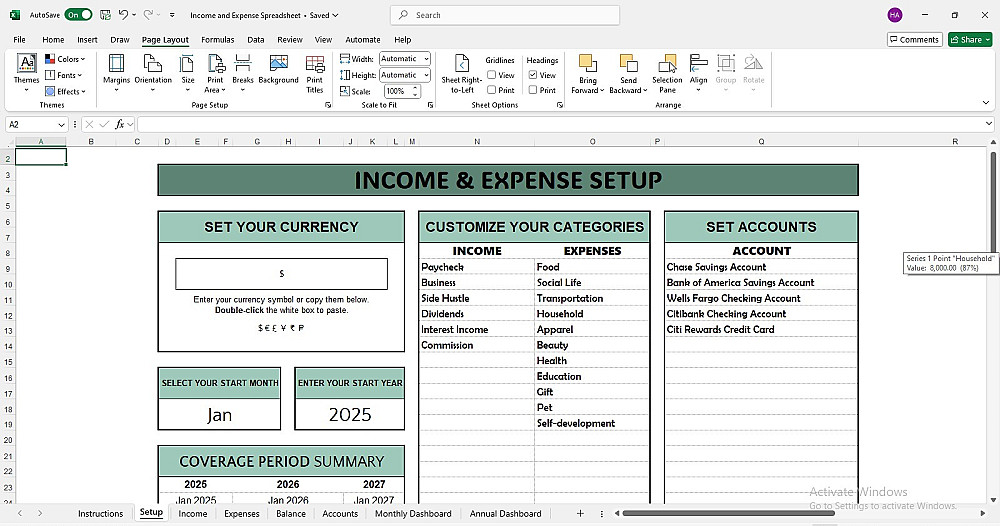The width and height of the screenshot is (1000, 526).
Task: Open the Selection Pane
Action: [x=667, y=73]
